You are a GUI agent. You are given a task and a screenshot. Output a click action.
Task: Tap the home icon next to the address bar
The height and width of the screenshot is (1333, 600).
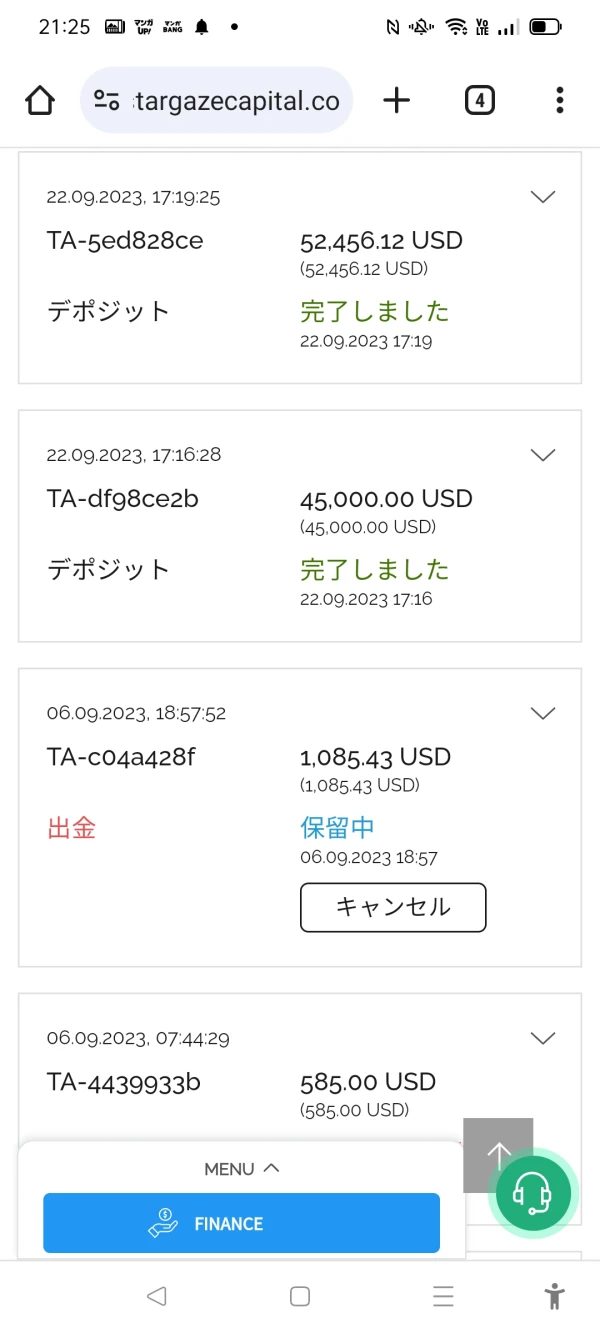[x=39, y=100]
